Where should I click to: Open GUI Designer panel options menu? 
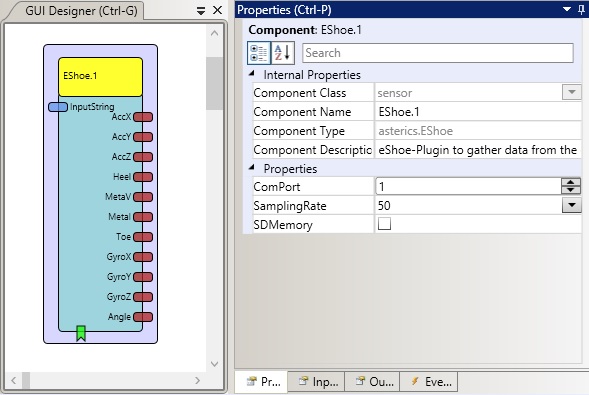[x=201, y=11]
